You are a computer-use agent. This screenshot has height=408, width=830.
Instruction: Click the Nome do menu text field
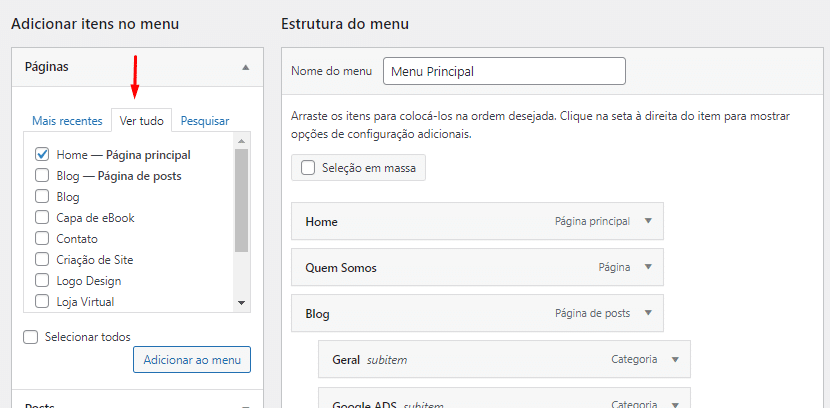(x=504, y=72)
